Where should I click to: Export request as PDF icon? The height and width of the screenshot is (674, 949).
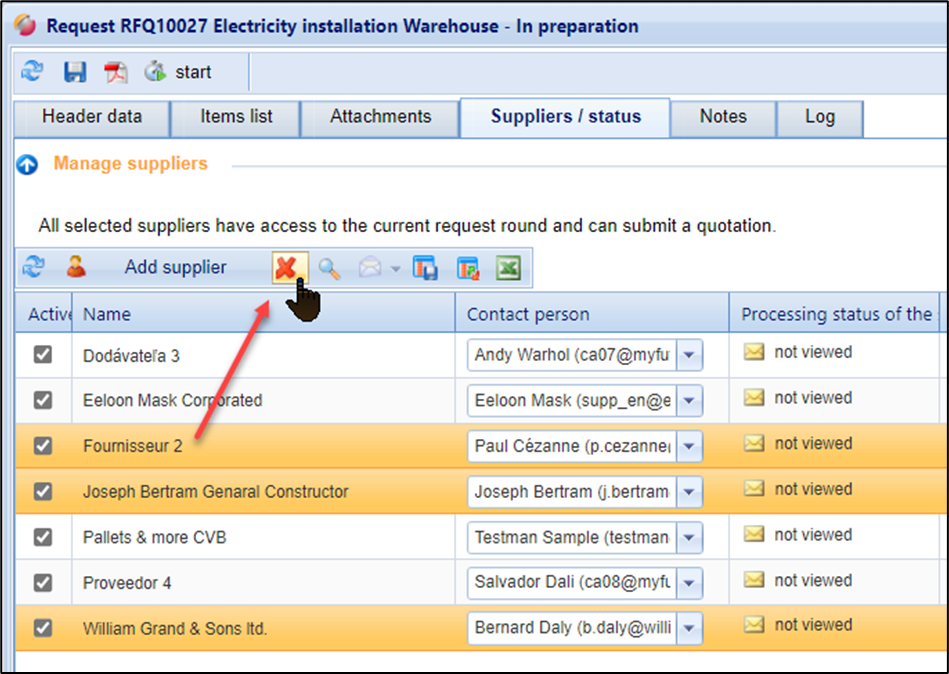click(x=116, y=72)
